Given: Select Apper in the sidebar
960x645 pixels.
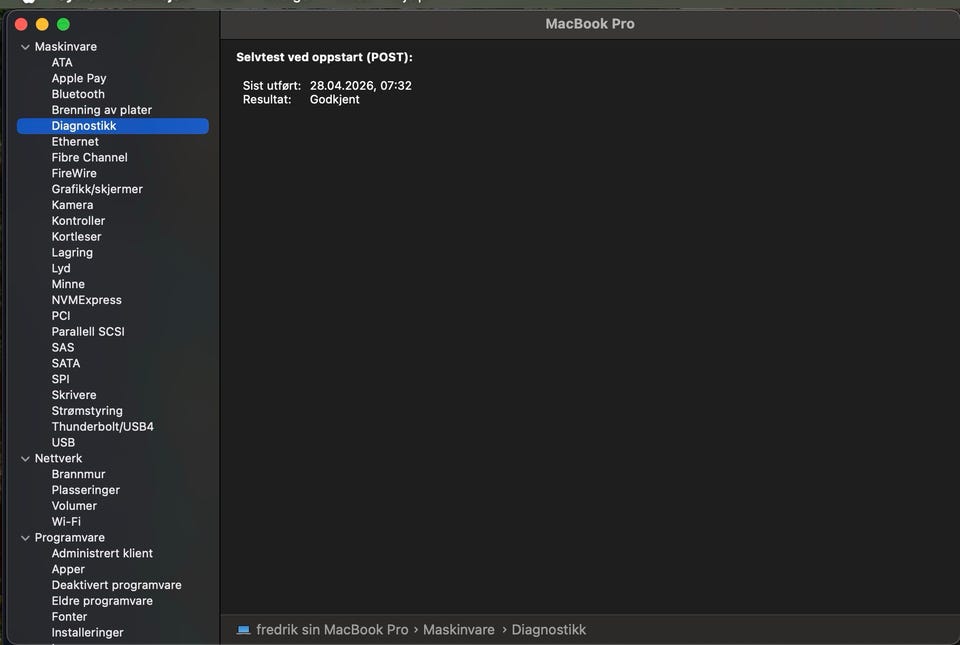Looking at the screenshot, I should 68,570.
